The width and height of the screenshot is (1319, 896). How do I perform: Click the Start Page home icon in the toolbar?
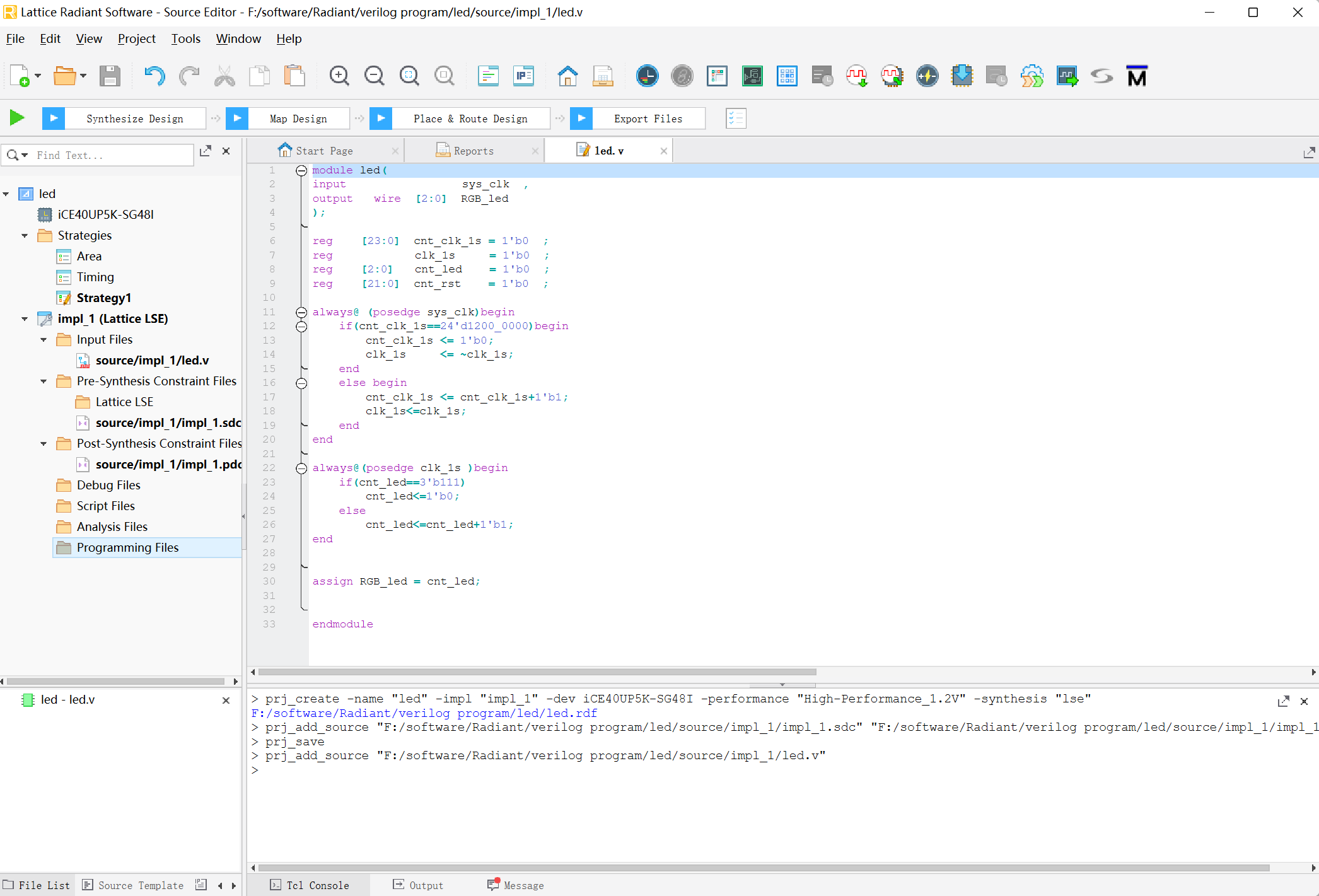coord(567,76)
